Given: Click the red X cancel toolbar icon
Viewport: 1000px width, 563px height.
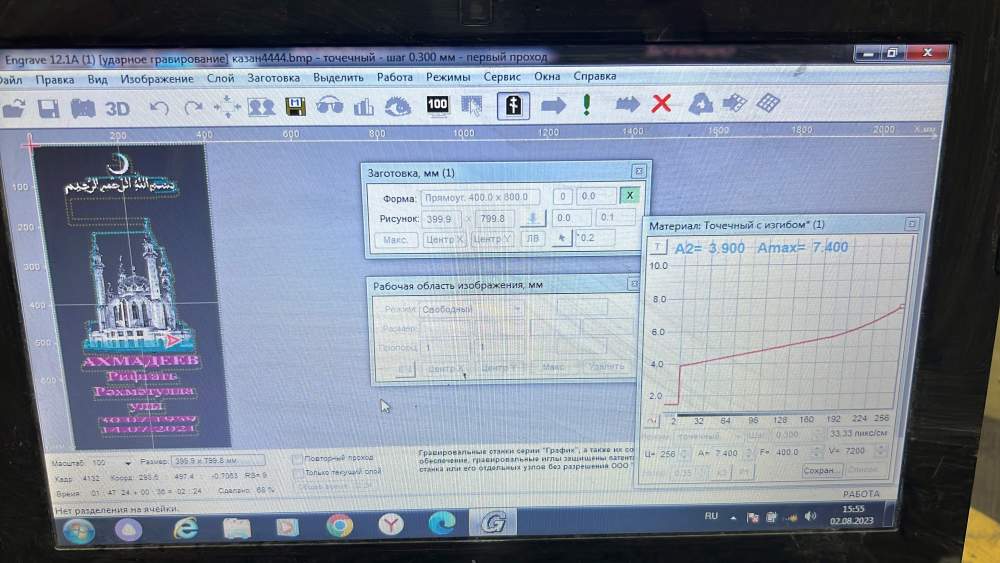Looking at the screenshot, I should (661, 104).
